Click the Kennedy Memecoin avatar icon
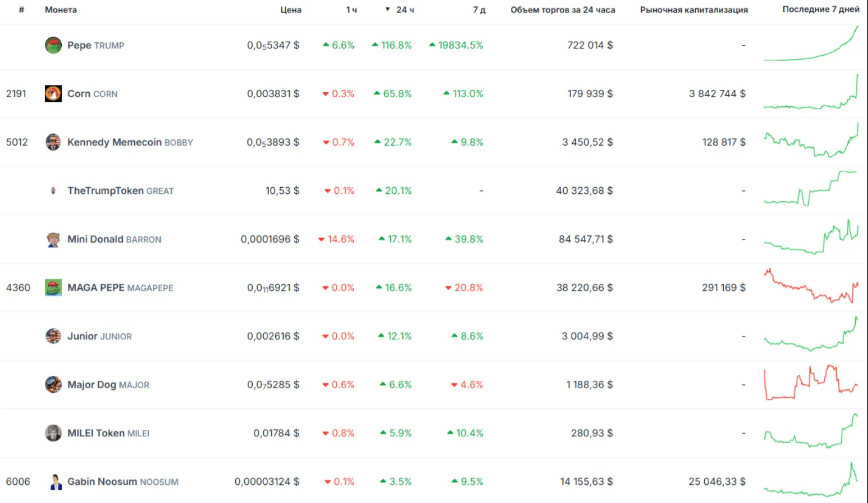868x503 pixels. pyautogui.click(x=53, y=142)
